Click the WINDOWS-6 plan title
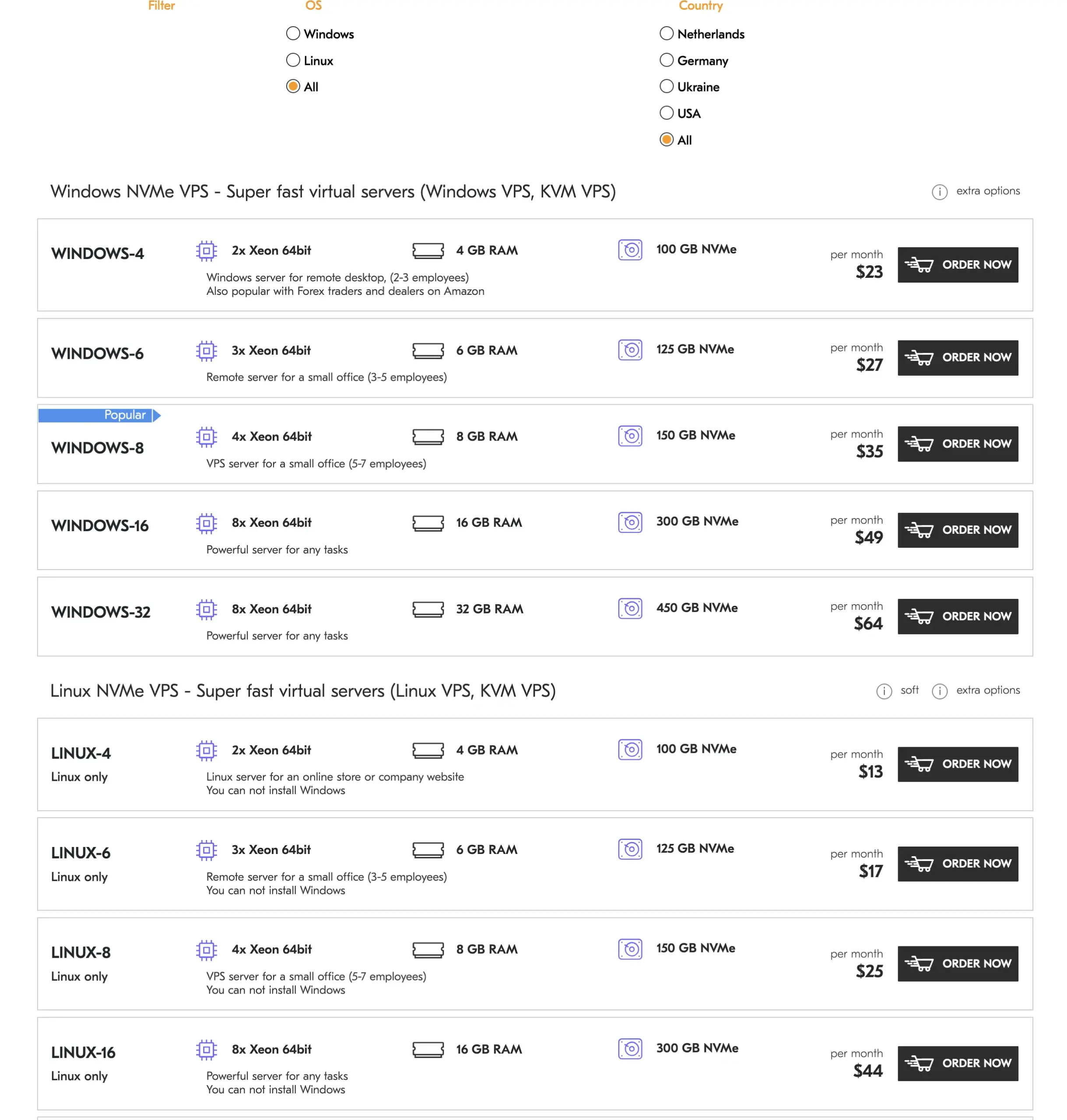Screen dimensions: 1067x1120 pyautogui.click(x=97, y=353)
